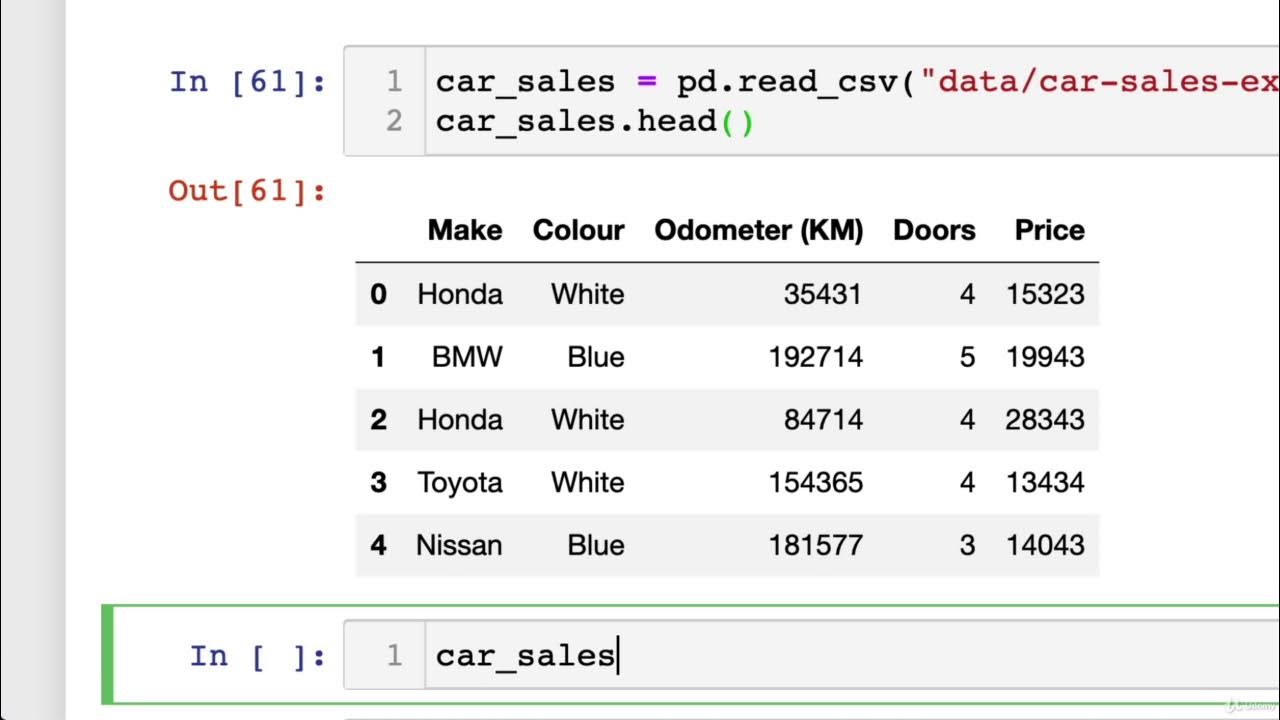Click row index 0 in the table
Screen dimensions: 1280x720
(378, 294)
